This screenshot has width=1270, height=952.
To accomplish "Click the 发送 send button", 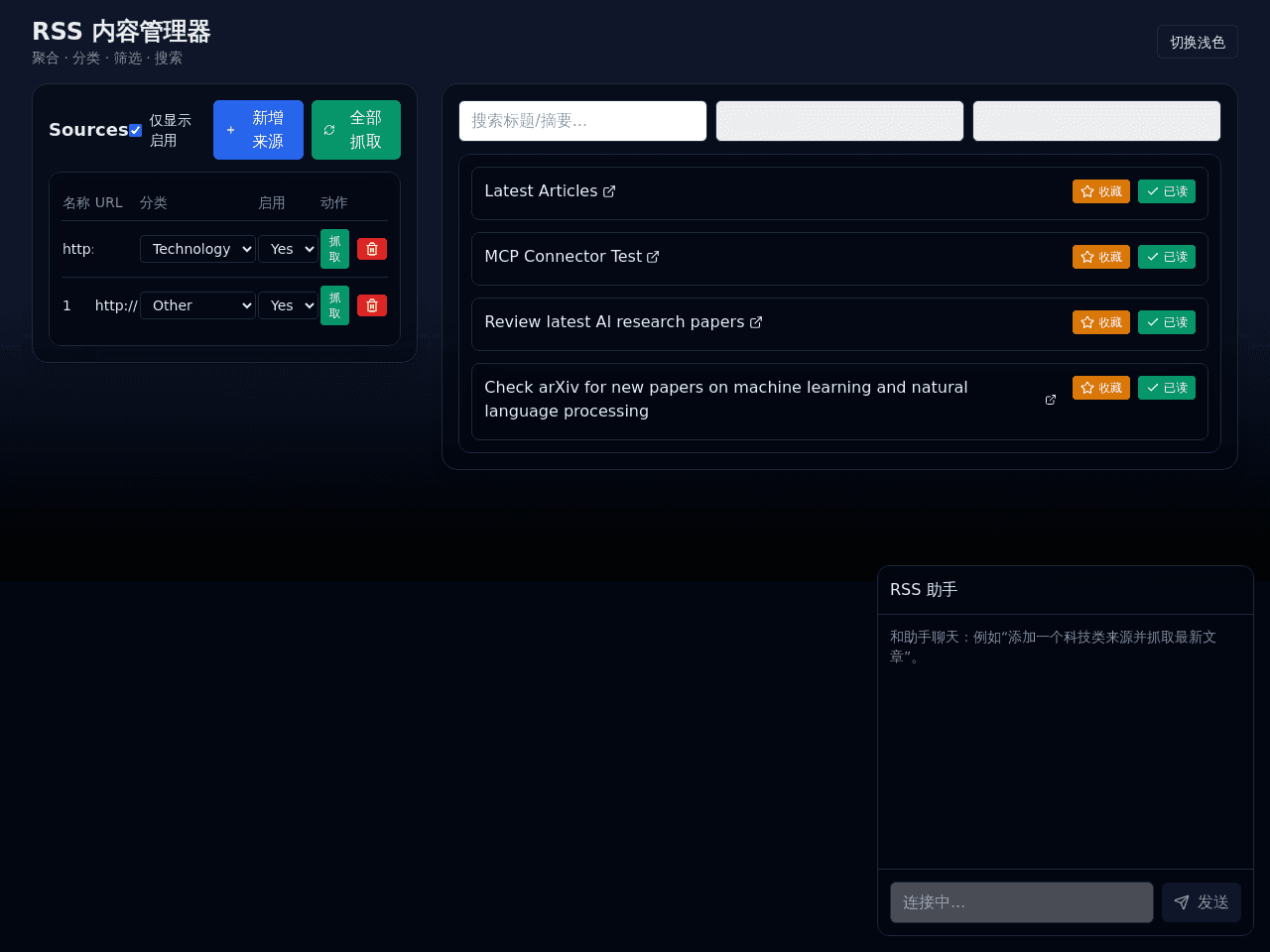I will click(1202, 902).
